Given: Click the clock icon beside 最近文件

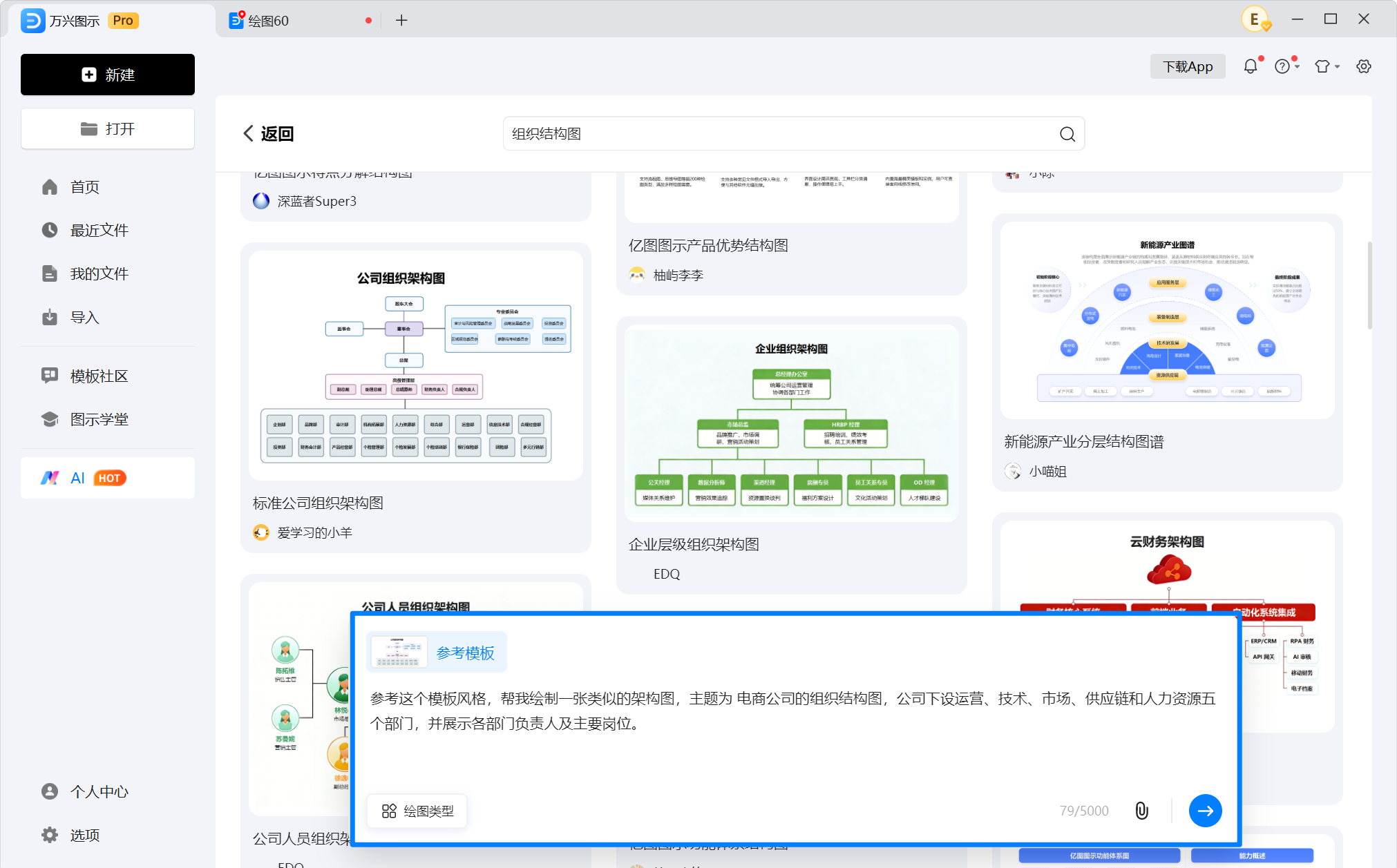Looking at the screenshot, I should pyautogui.click(x=50, y=230).
